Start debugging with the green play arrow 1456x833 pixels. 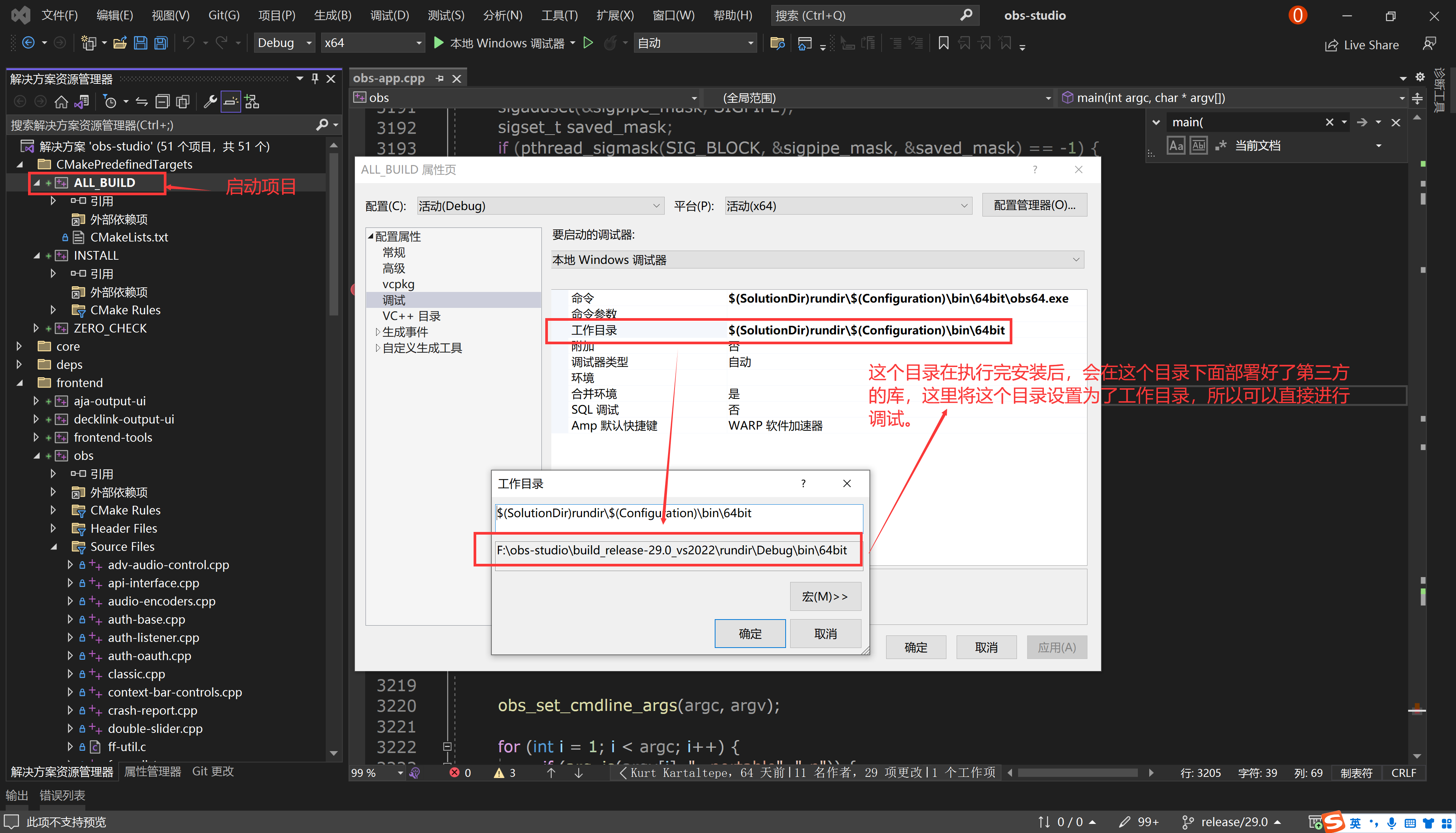pyautogui.click(x=438, y=42)
